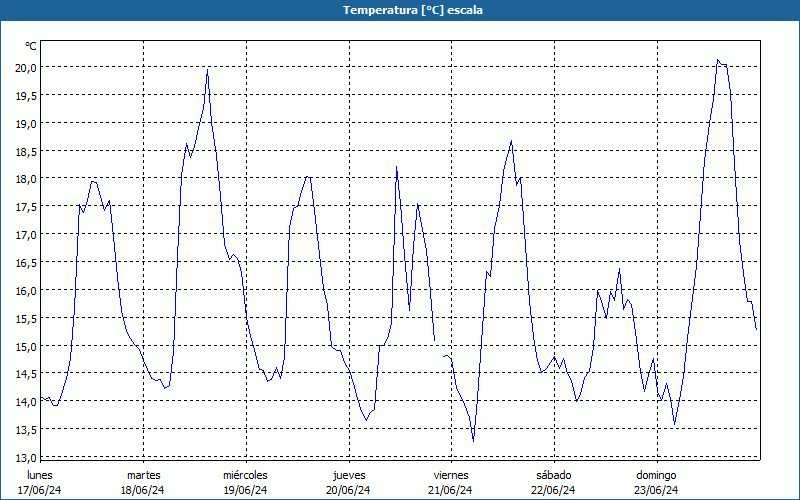Image resolution: width=800 pixels, height=500 pixels.
Task: Click the 'Temperatura [°C] escala' title
Action: 413,10
